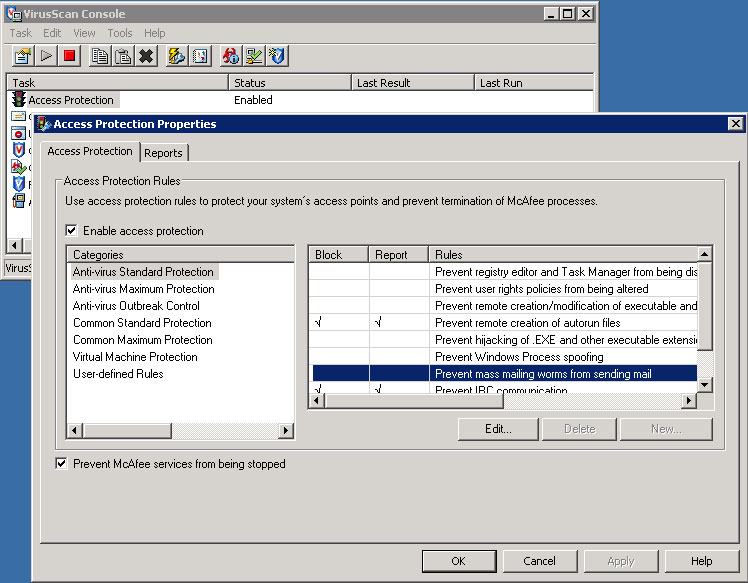Toggle Prevent McAfee services from being stopped

61,463
